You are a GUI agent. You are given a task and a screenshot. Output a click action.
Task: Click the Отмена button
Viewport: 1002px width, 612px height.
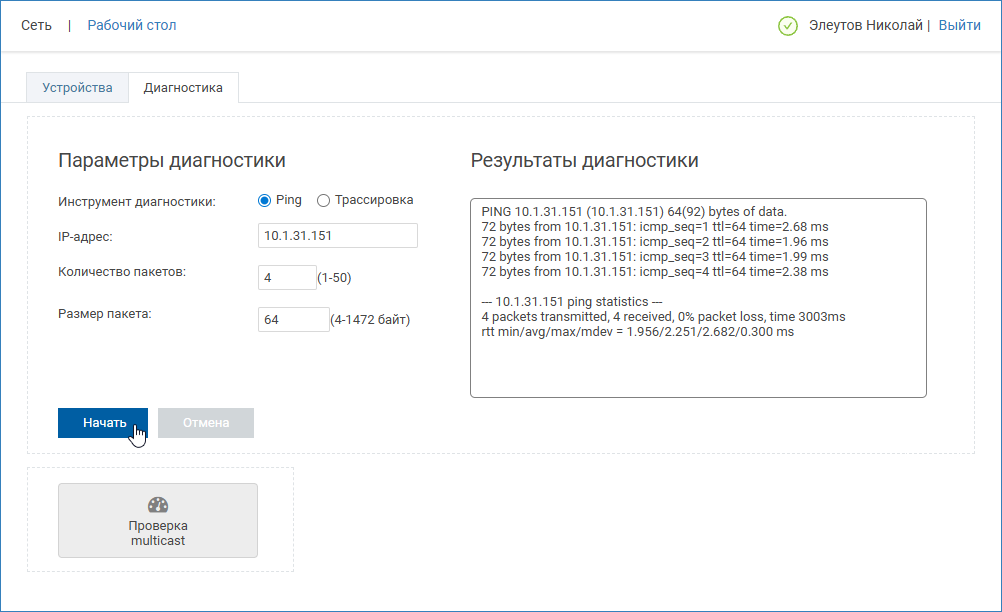click(x=206, y=423)
